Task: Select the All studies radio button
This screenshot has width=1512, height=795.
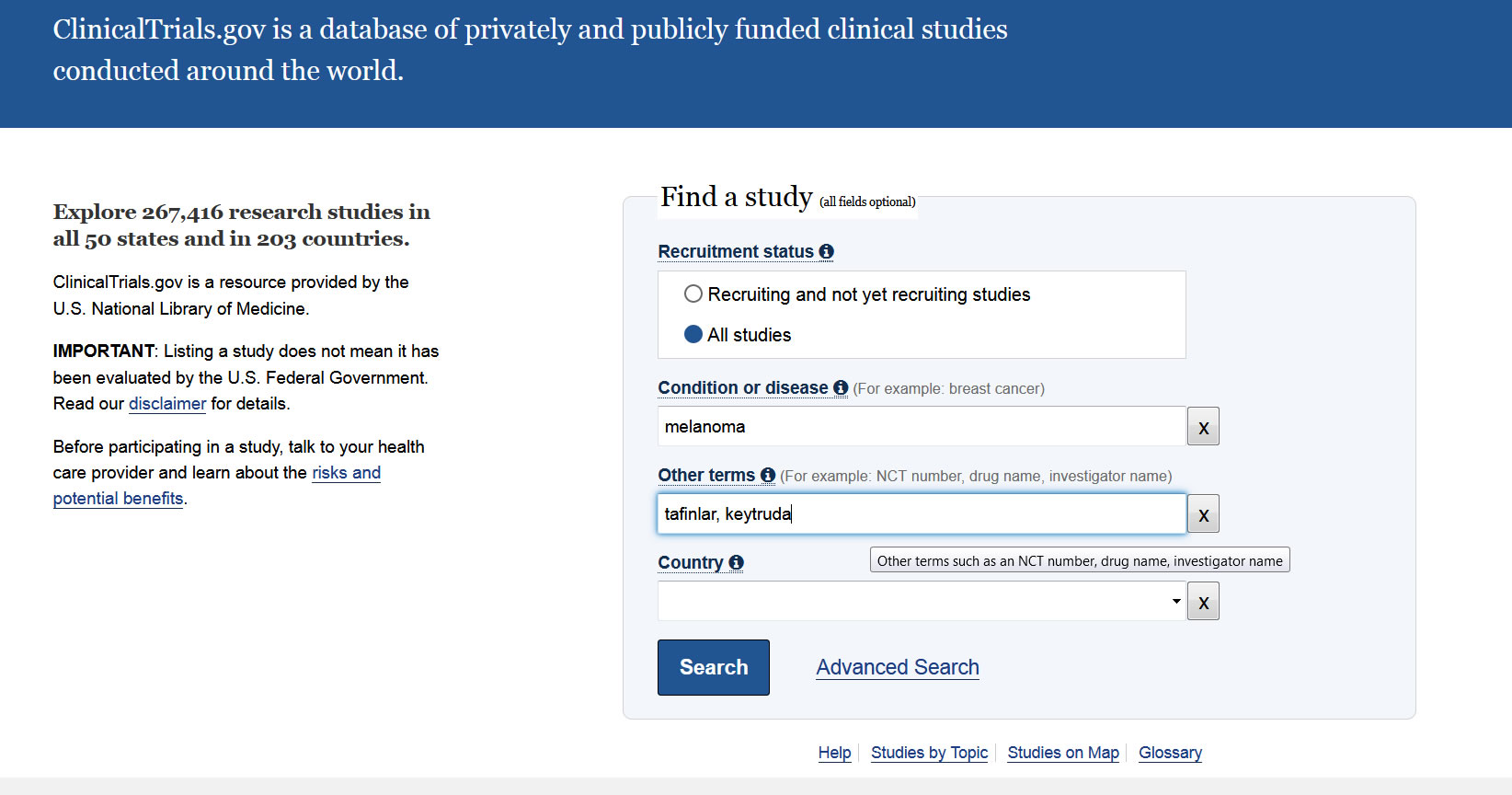Action: [x=693, y=334]
